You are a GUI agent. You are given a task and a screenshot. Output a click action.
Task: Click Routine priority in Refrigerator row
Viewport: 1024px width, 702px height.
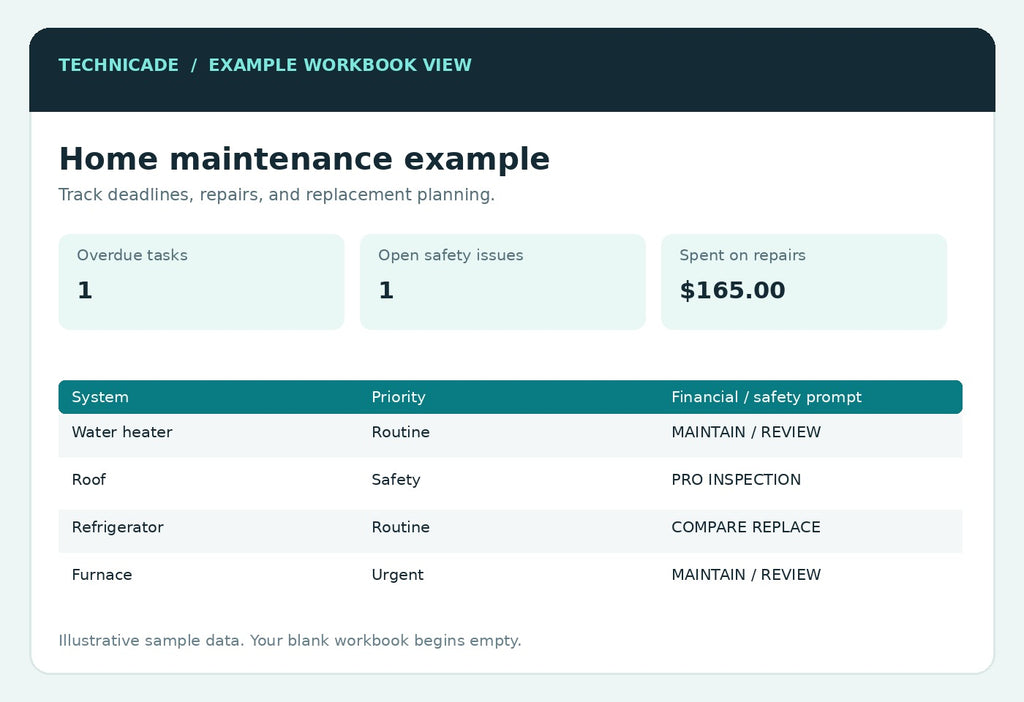[400, 528]
